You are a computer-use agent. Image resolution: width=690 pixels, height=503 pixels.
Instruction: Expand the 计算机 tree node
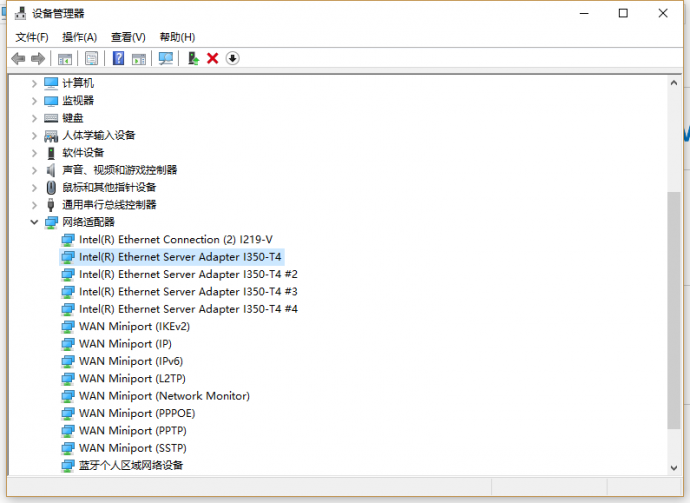(35, 83)
